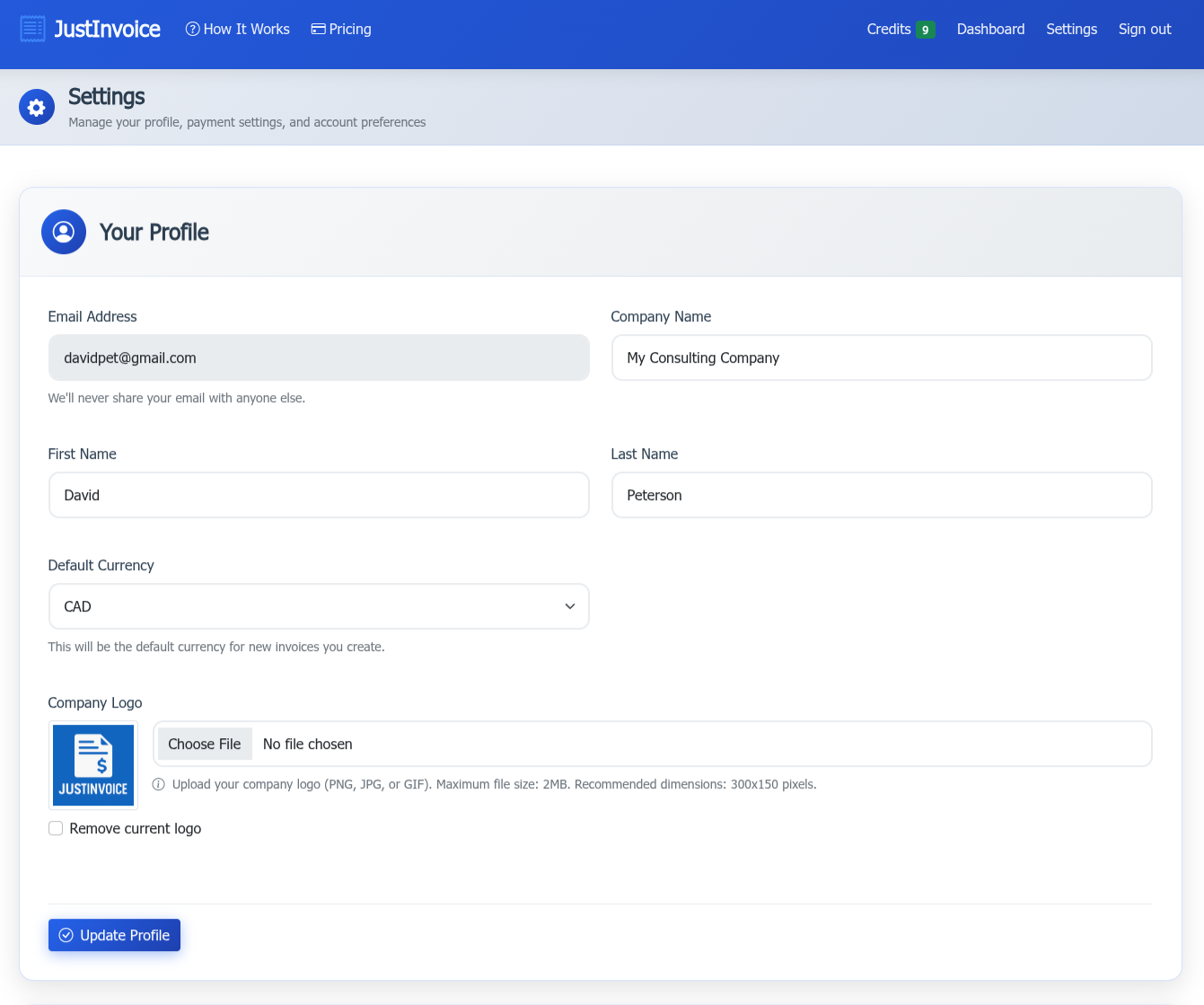Click the JustInvoice brand name
The width and height of the screenshot is (1204, 1005).
107,29
